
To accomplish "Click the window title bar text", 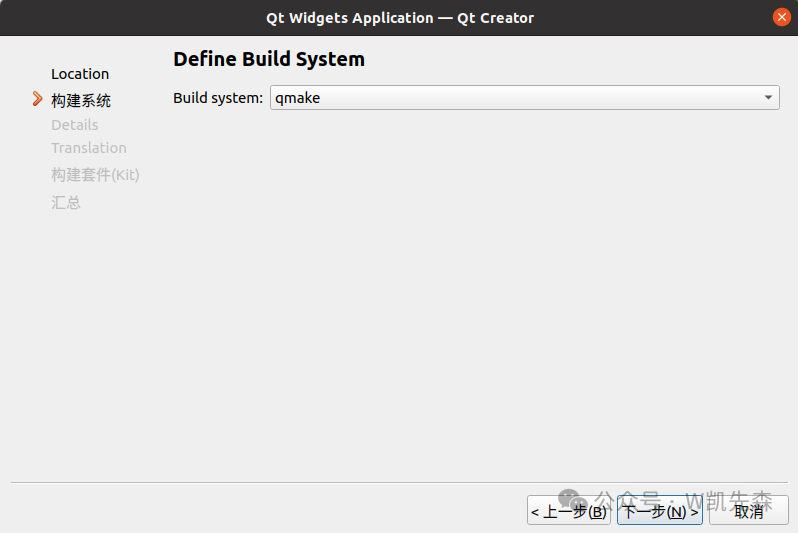I will point(399,17).
